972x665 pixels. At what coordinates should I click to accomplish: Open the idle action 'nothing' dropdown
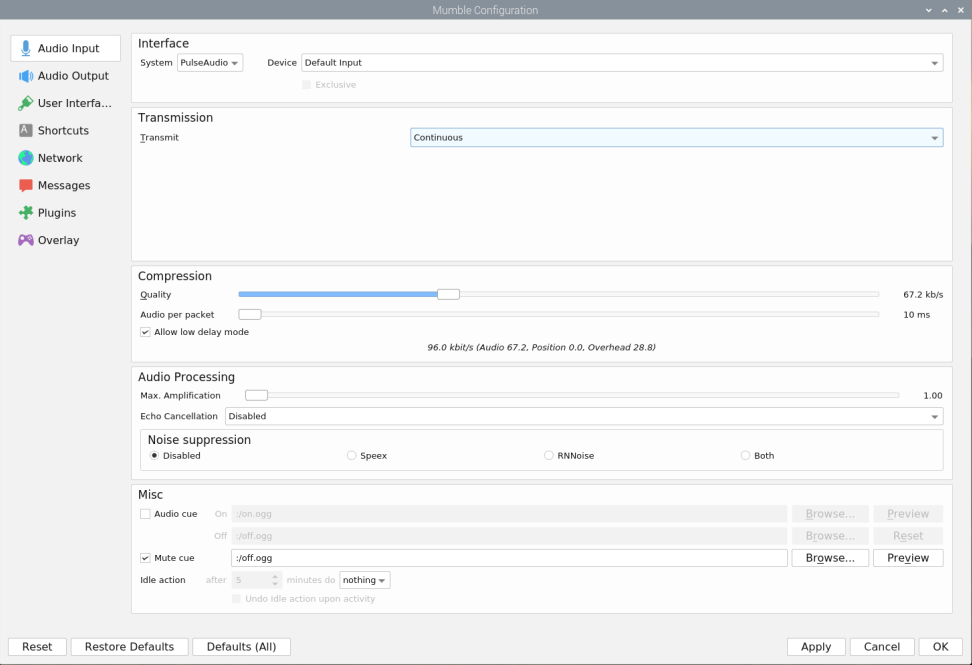(364, 580)
